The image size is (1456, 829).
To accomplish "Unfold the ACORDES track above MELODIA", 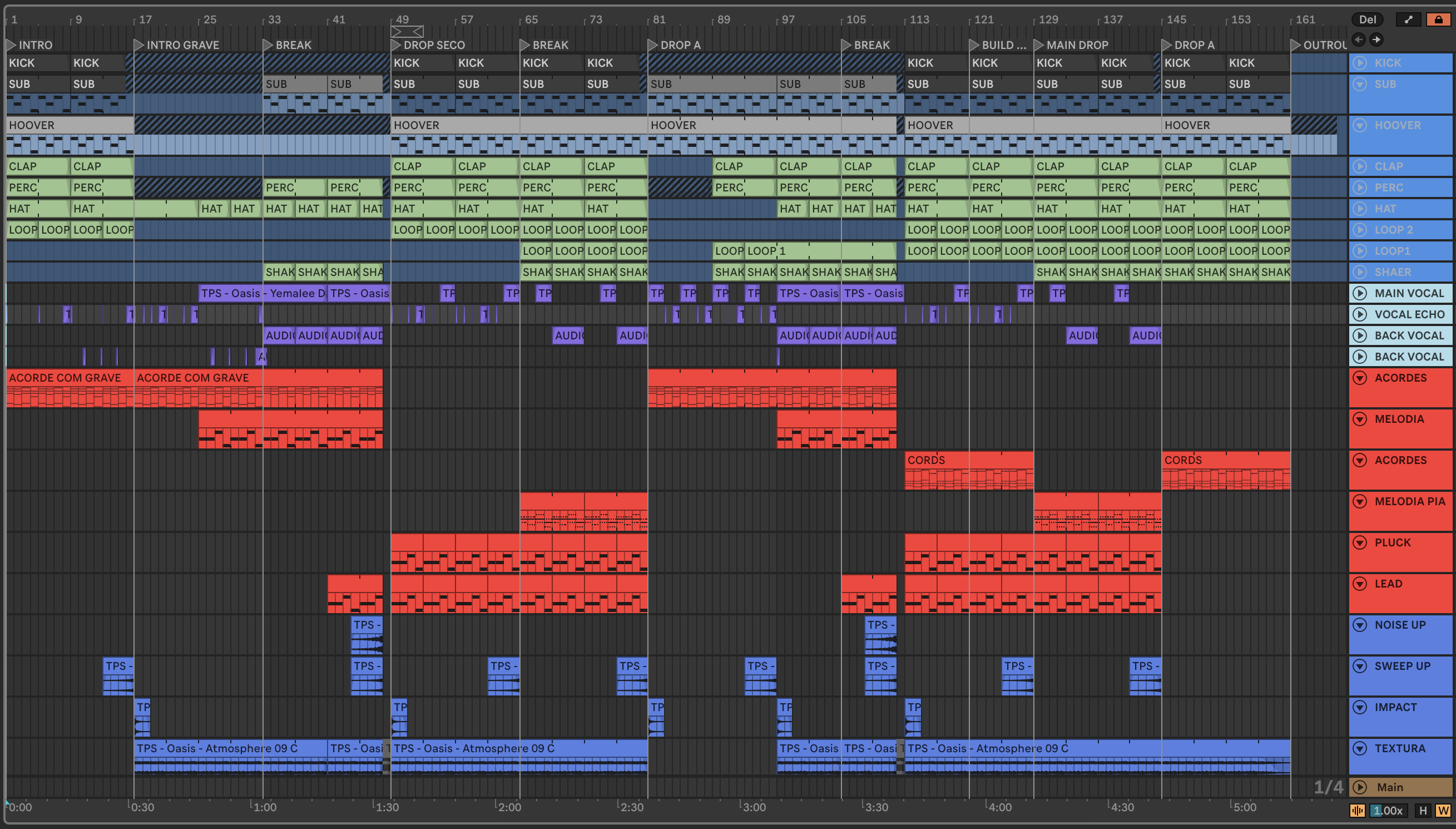I will (1360, 378).
